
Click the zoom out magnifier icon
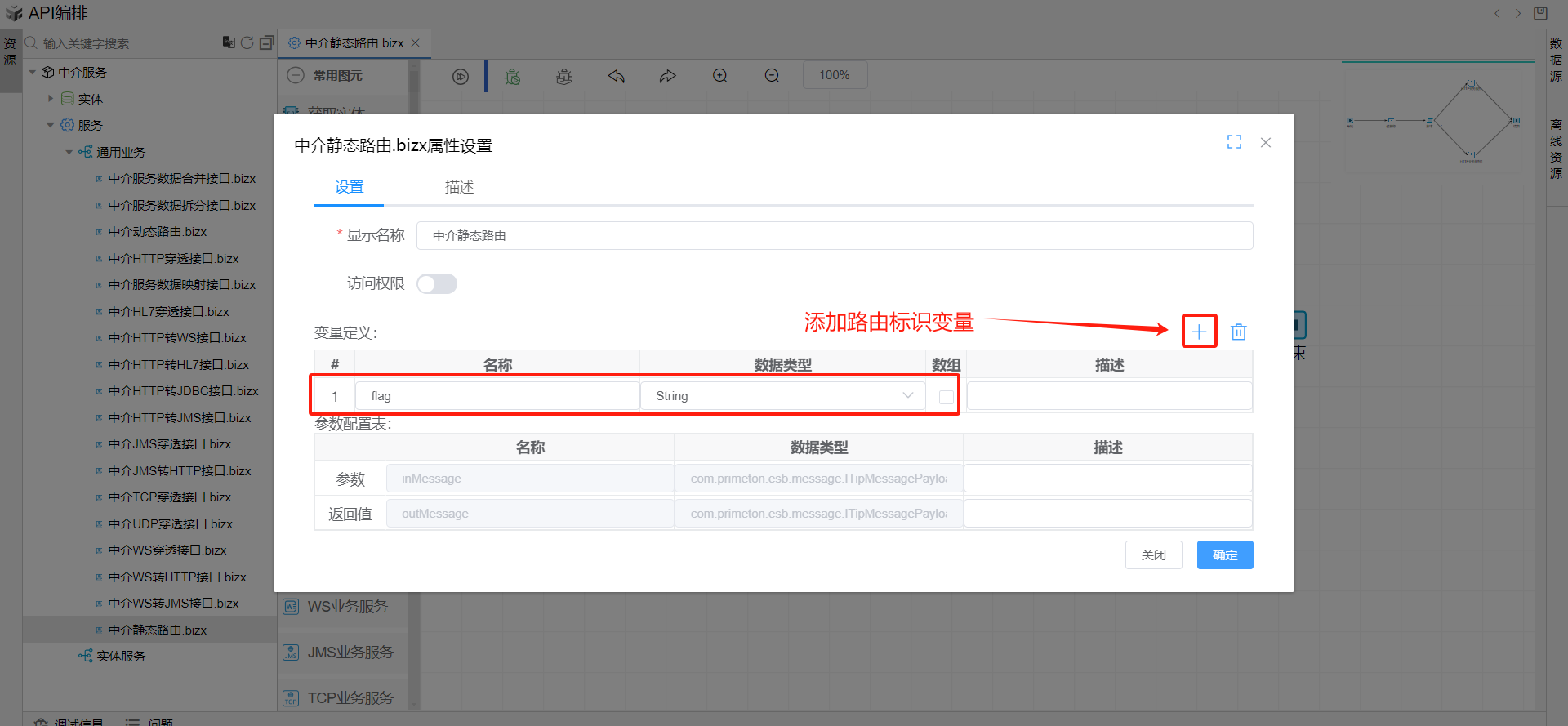772,76
